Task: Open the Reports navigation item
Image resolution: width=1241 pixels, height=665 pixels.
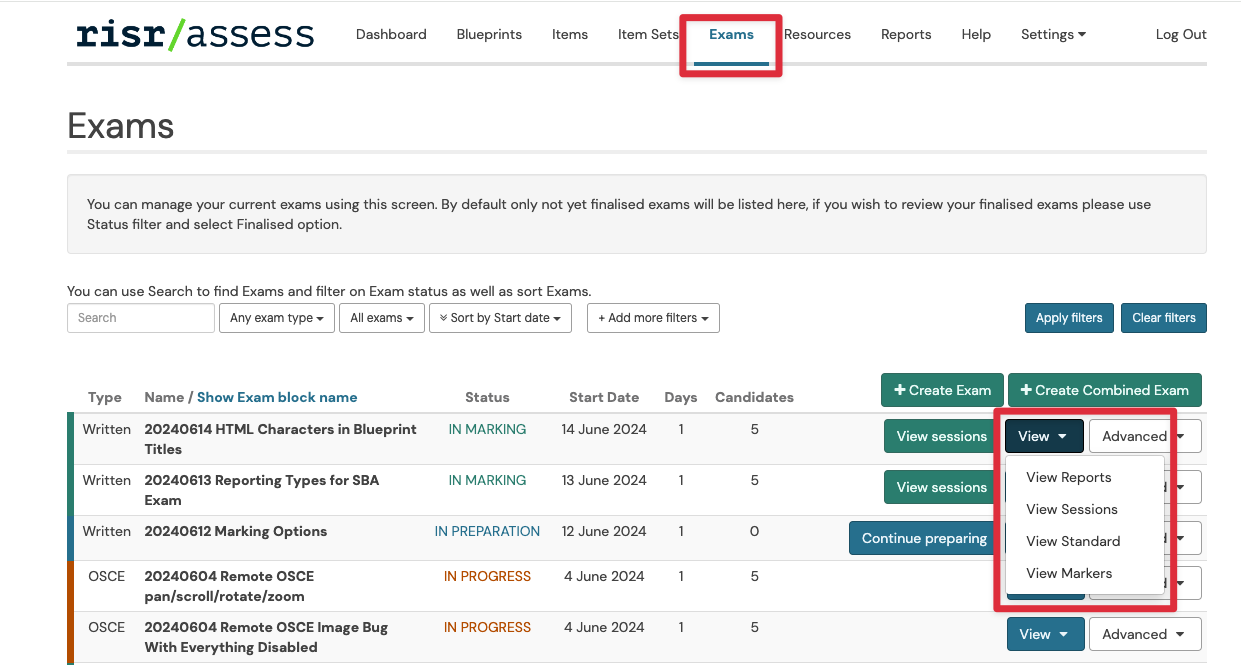Action: click(906, 34)
